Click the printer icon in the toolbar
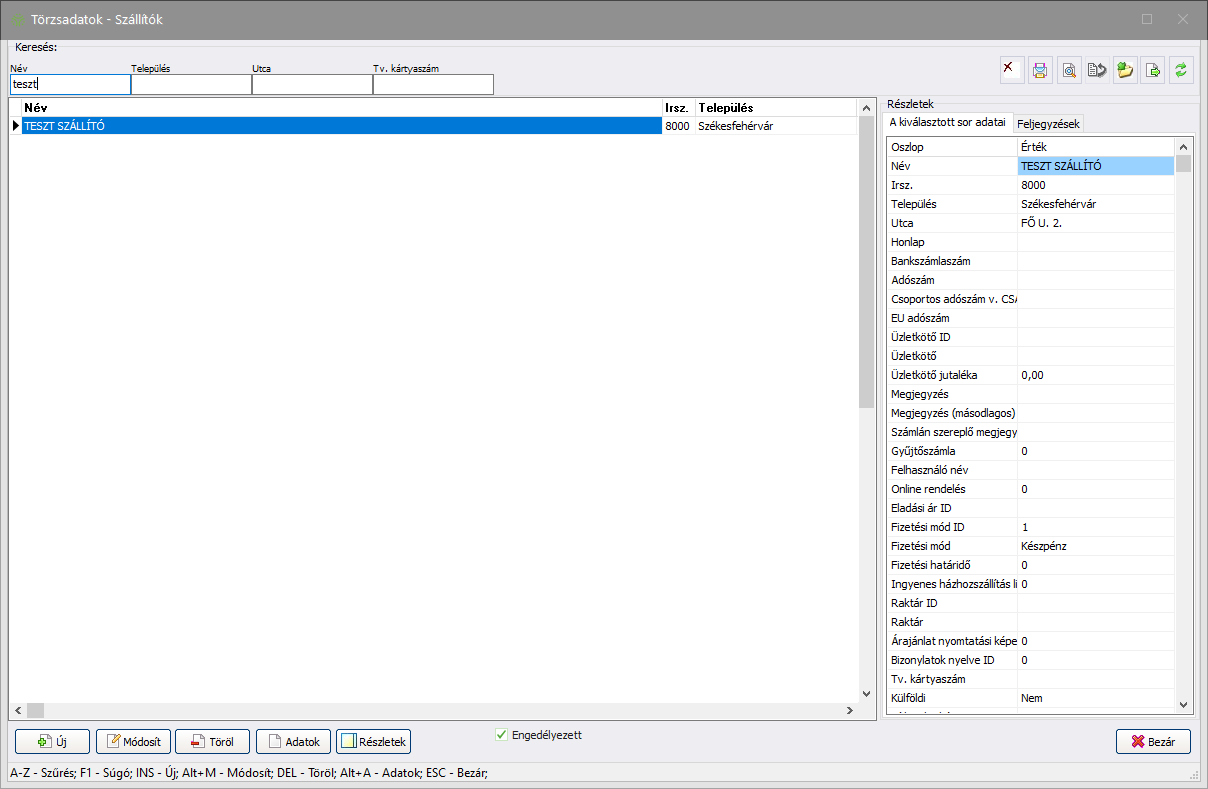The width and height of the screenshot is (1208, 789). pos(1040,70)
